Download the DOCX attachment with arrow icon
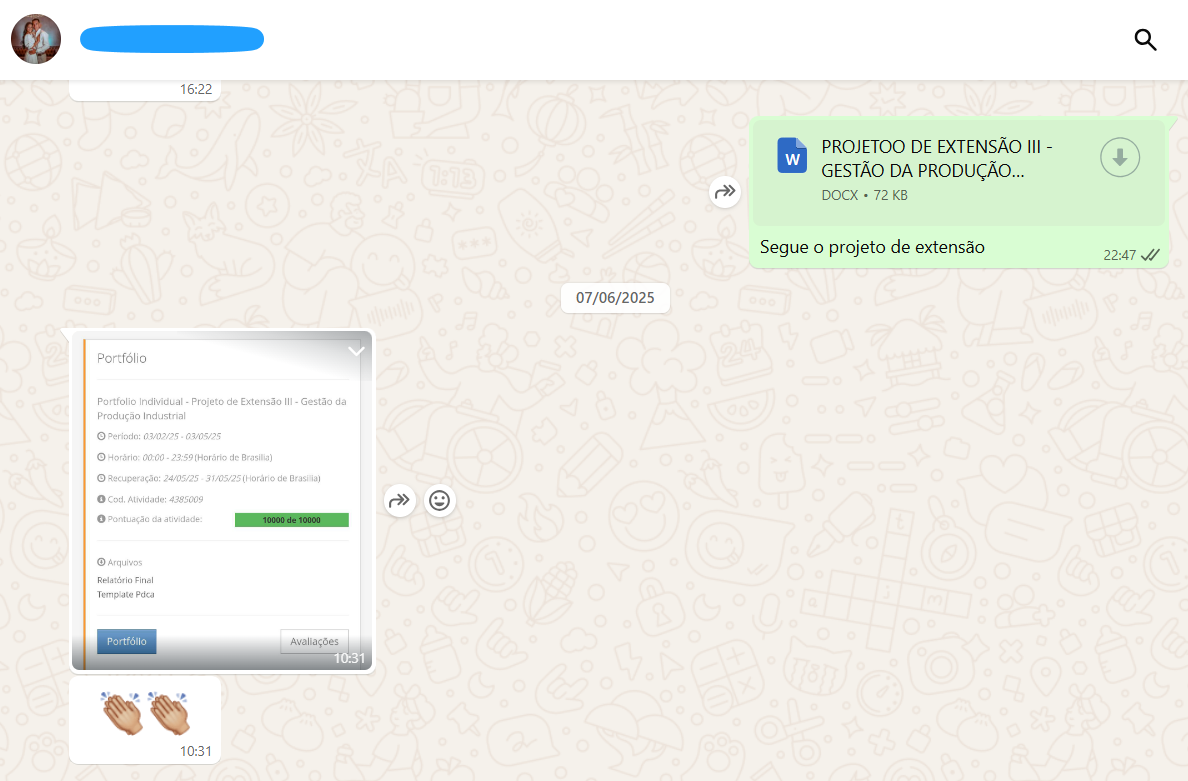Viewport: 1188px width, 781px height. point(1120,158)
